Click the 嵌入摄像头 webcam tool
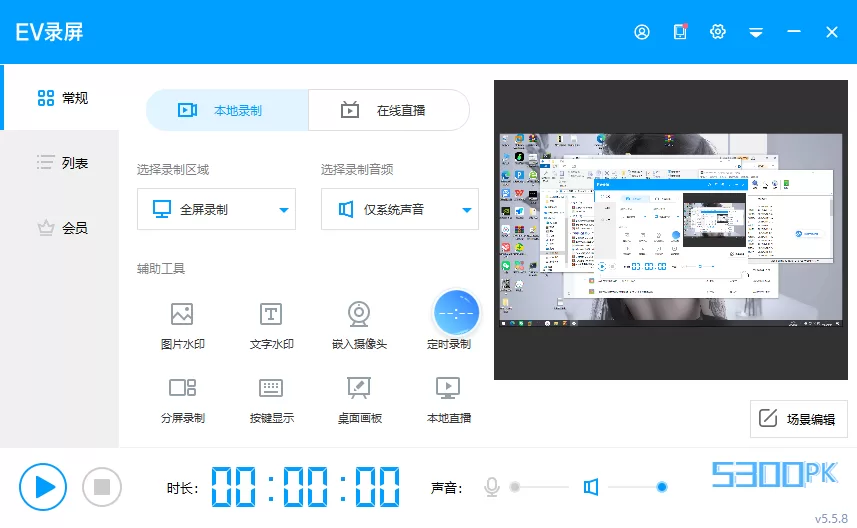This screenshot has width=857, height=528. (359, 326)
